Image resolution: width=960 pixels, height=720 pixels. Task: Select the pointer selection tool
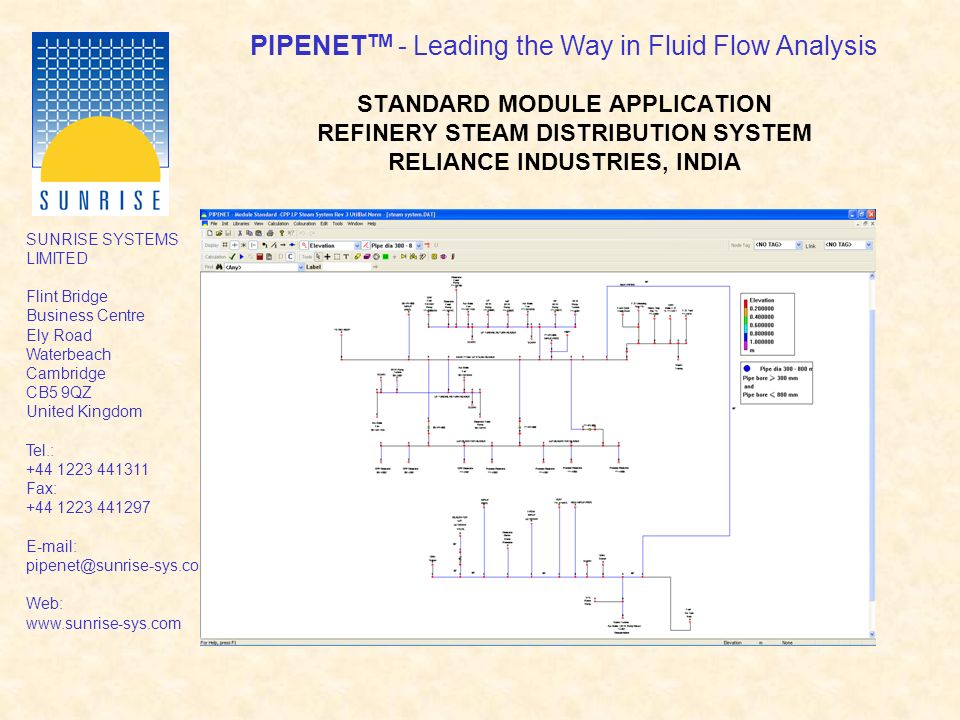318,257
